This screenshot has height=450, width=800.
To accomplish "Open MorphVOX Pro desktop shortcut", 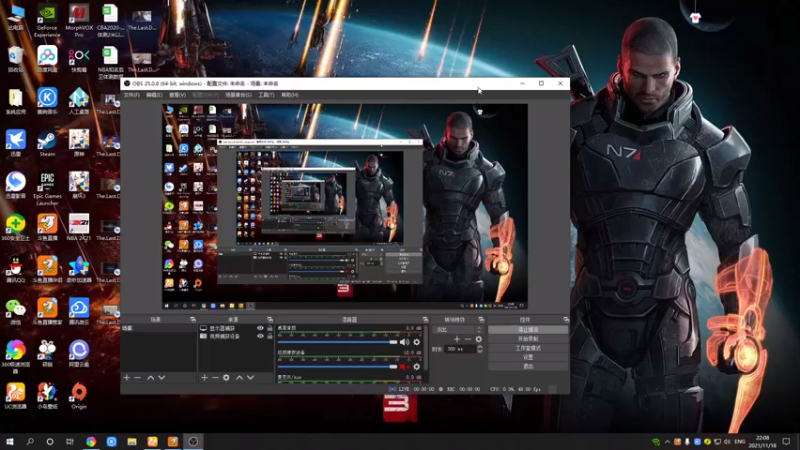I will click(79, 20).
